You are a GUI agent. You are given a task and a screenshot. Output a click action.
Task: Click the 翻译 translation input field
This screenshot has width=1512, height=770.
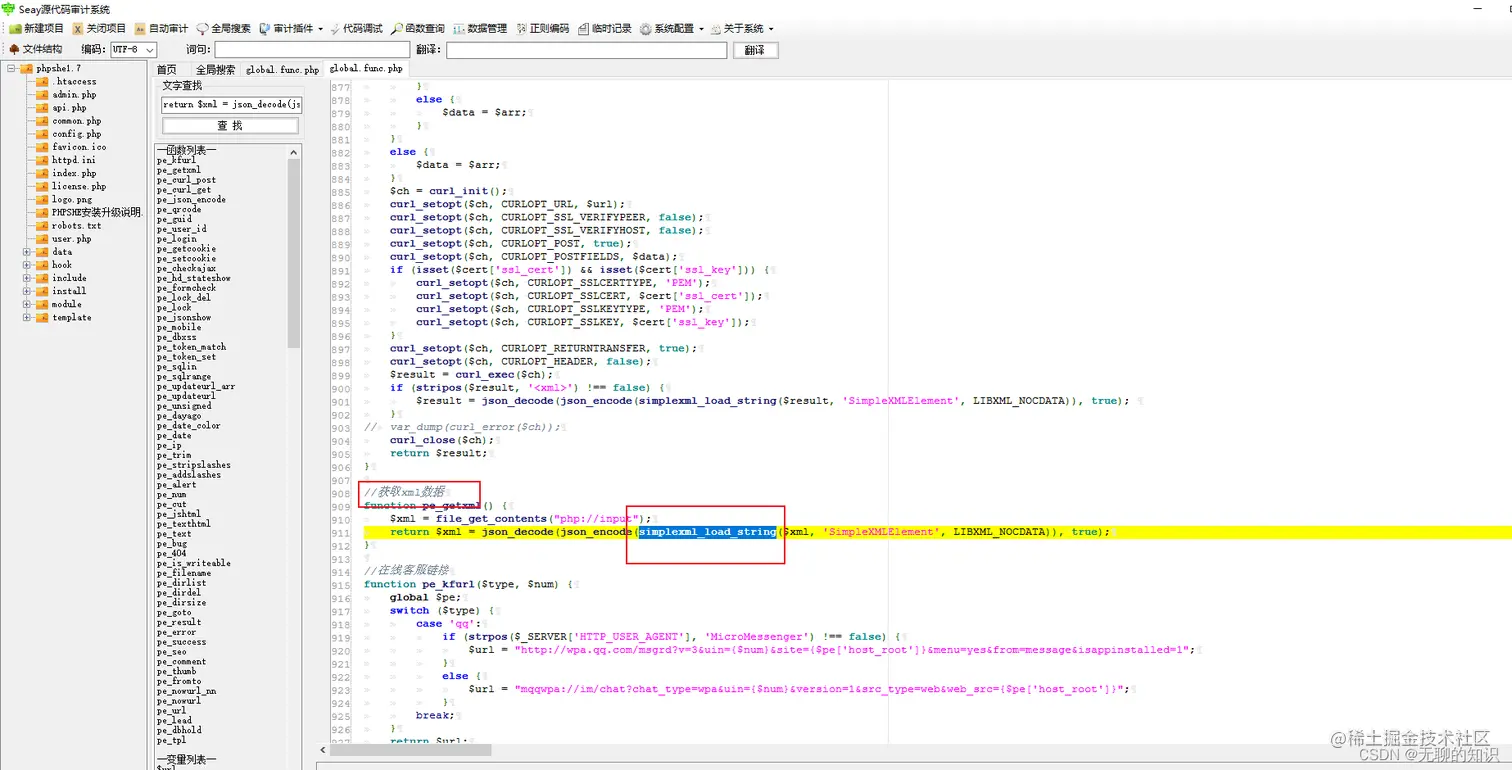click(x=586, y=50)
